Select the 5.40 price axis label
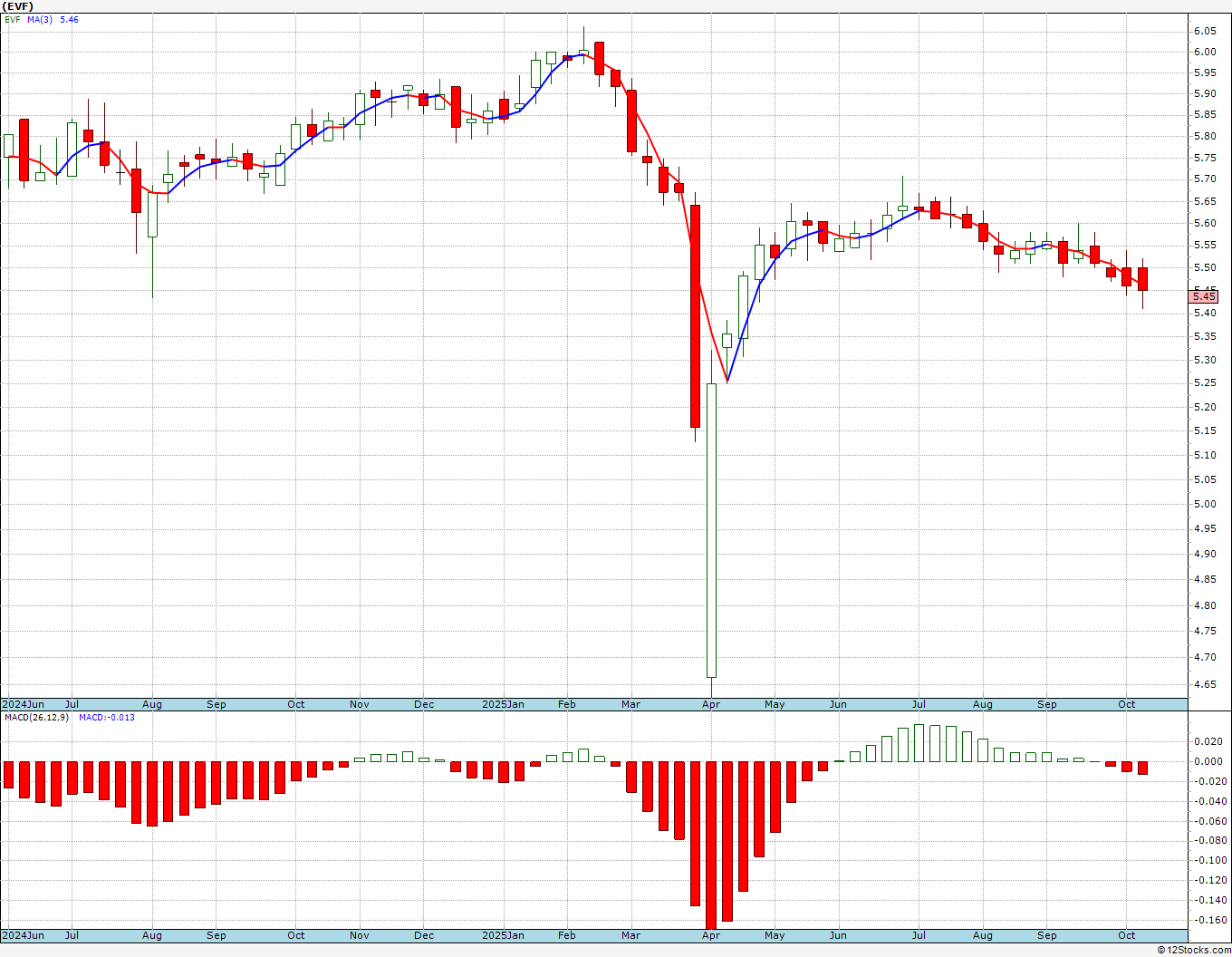Image resolution: width=1232 pixels, height=957 pixels. 1205,313
